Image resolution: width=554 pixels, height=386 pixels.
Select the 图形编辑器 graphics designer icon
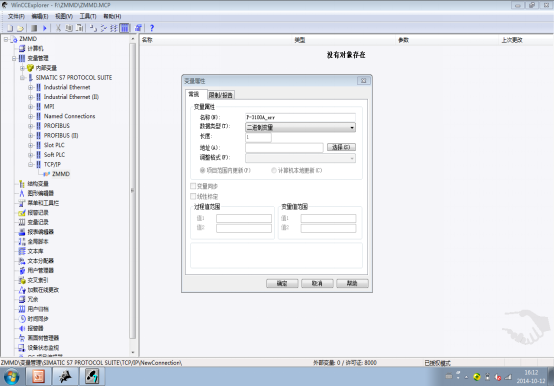pos(22,193)
